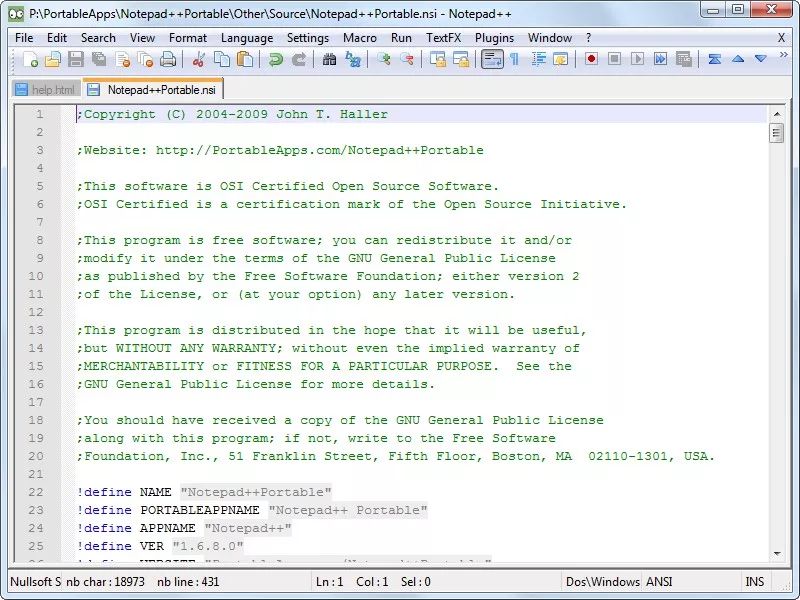
Task: Open the Language menu
Action: coord(246,38)
